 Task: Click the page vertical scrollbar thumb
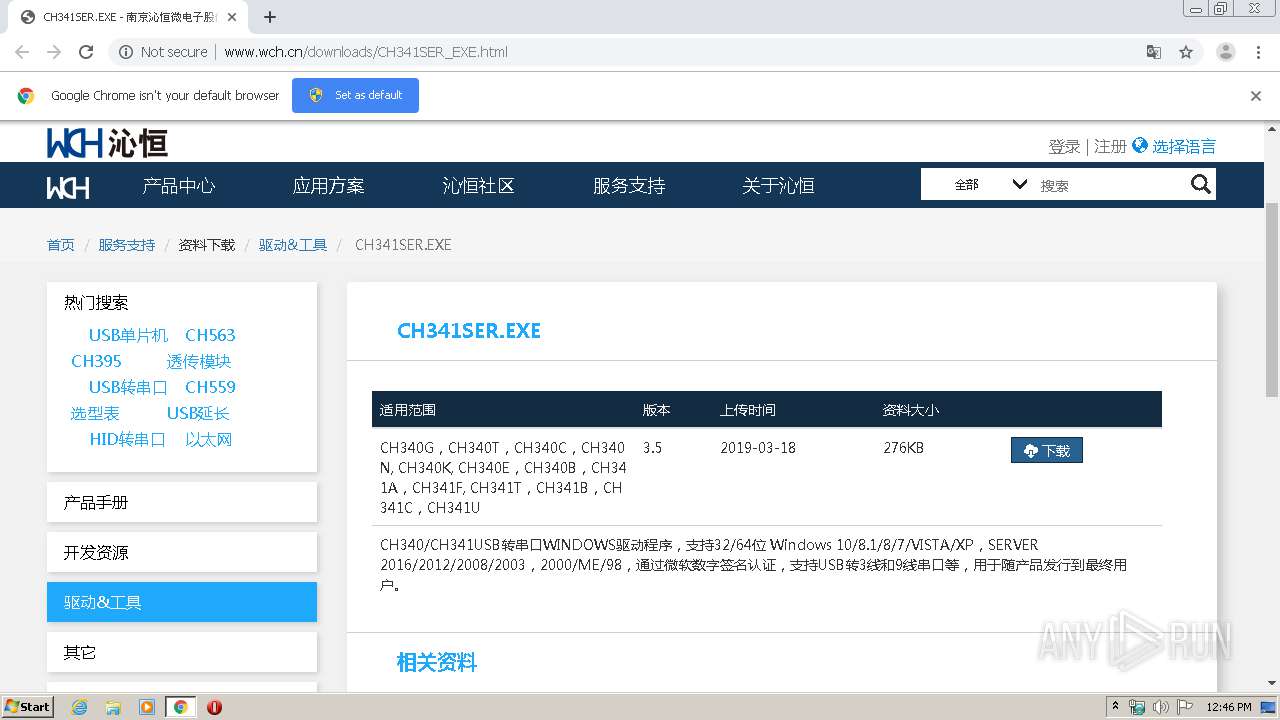(1272, 298)
